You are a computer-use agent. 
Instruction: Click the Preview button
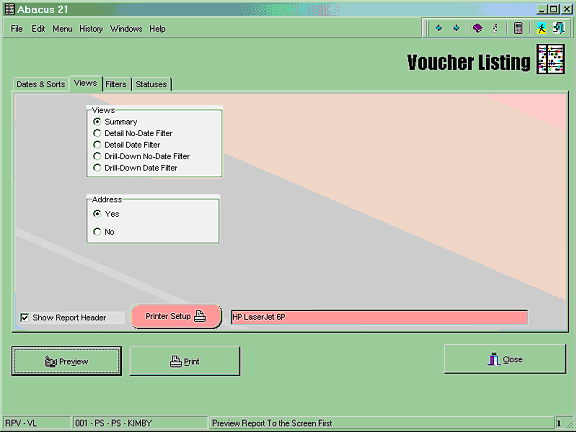[x=66, y=361]
